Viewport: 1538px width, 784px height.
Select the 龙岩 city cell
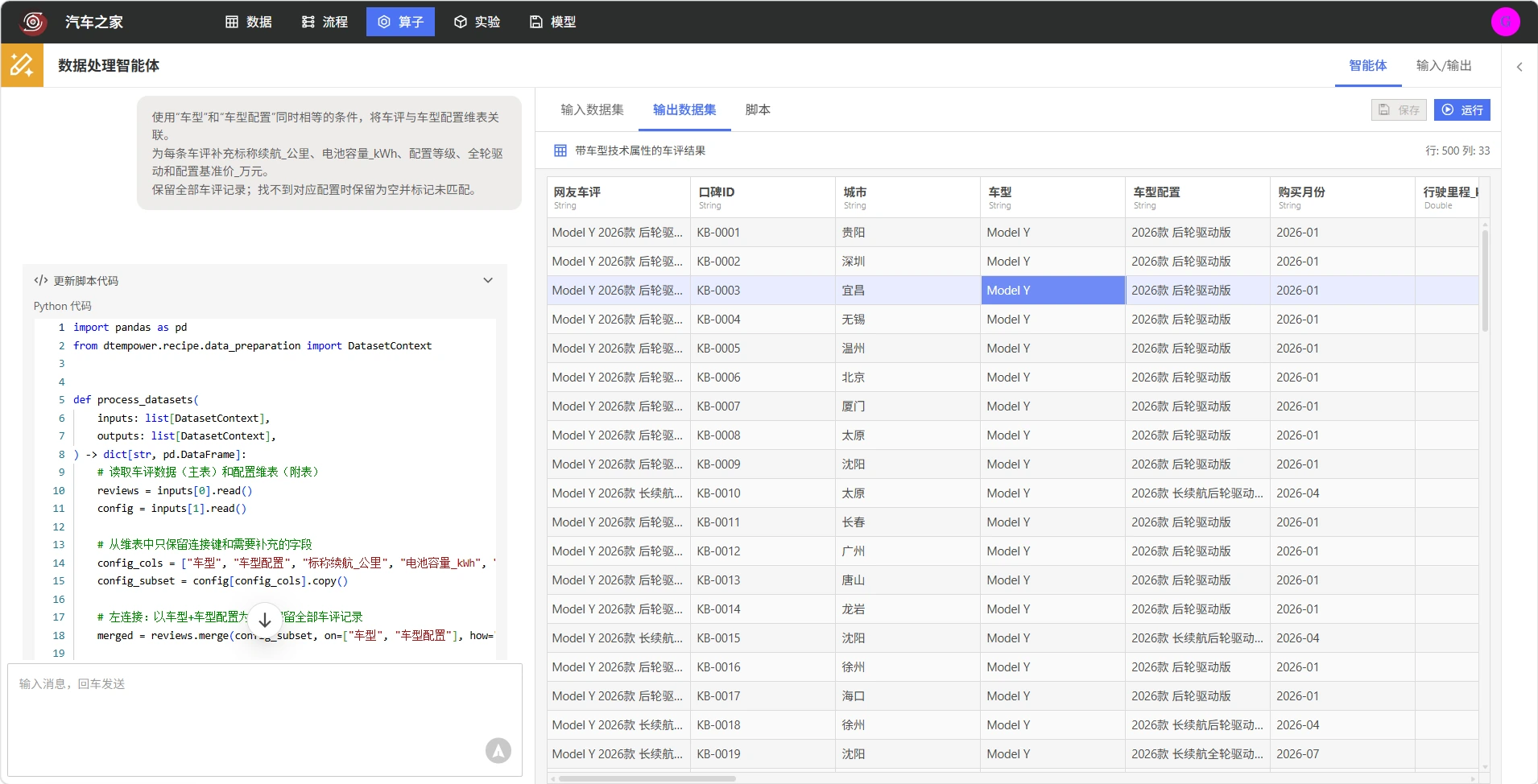[x=908, y=609]
